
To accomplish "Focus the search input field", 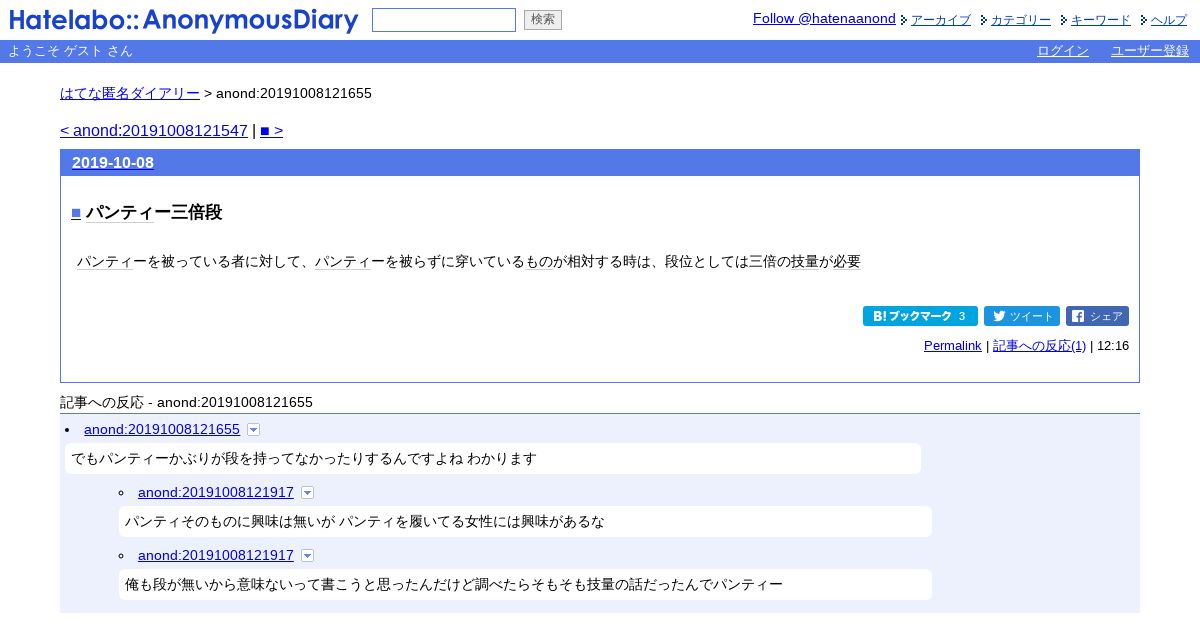I will 444,20.
